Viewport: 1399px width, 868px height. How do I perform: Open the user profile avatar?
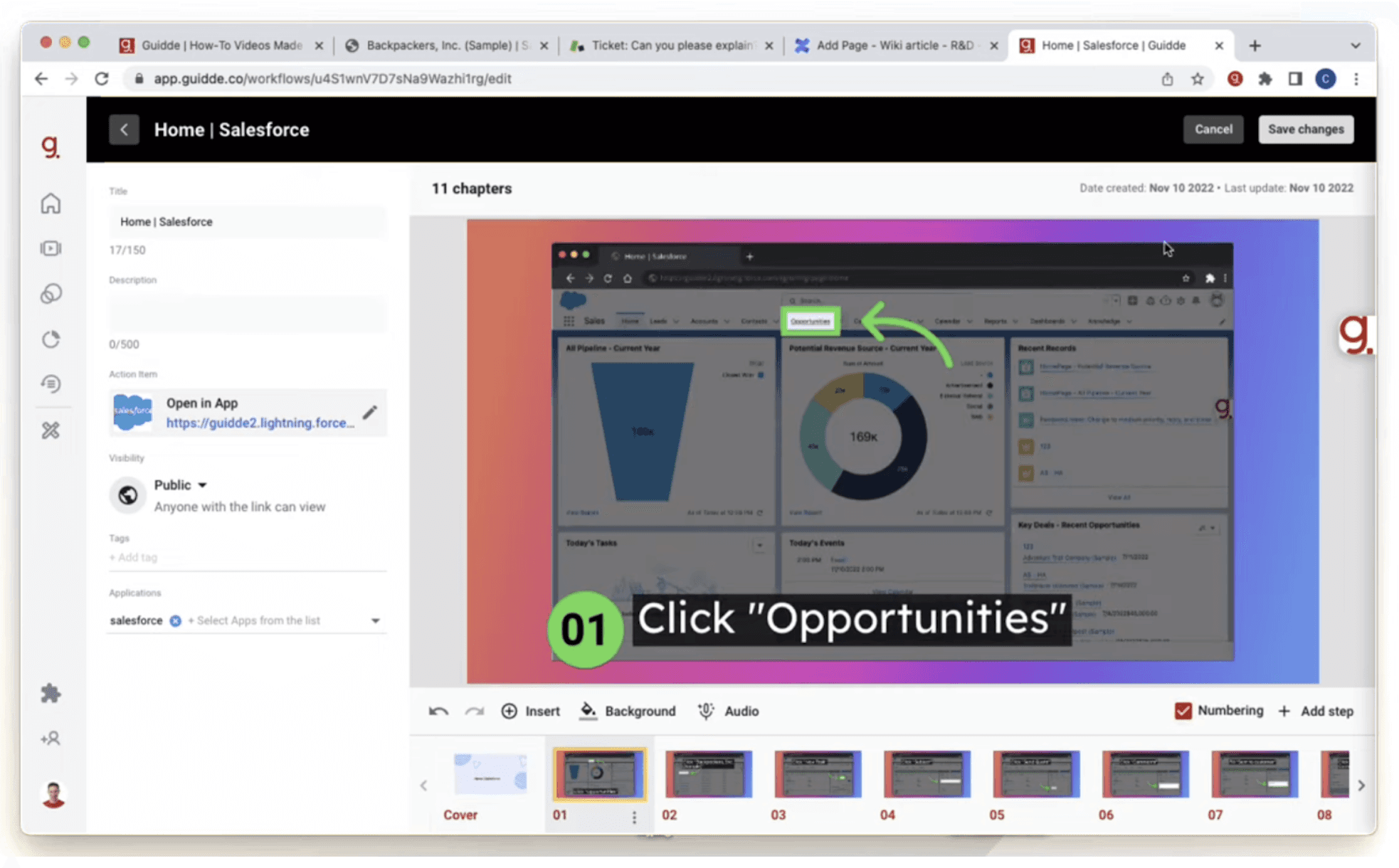pyautogui.click(x=53, y=794)
